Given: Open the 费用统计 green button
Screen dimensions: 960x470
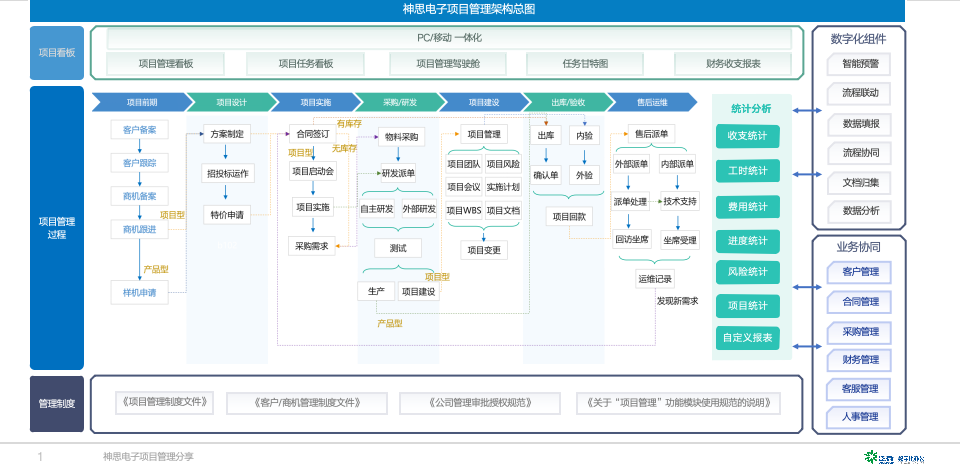Looking at the screenshot, I should pyautogui.click(x=748, y=207).
